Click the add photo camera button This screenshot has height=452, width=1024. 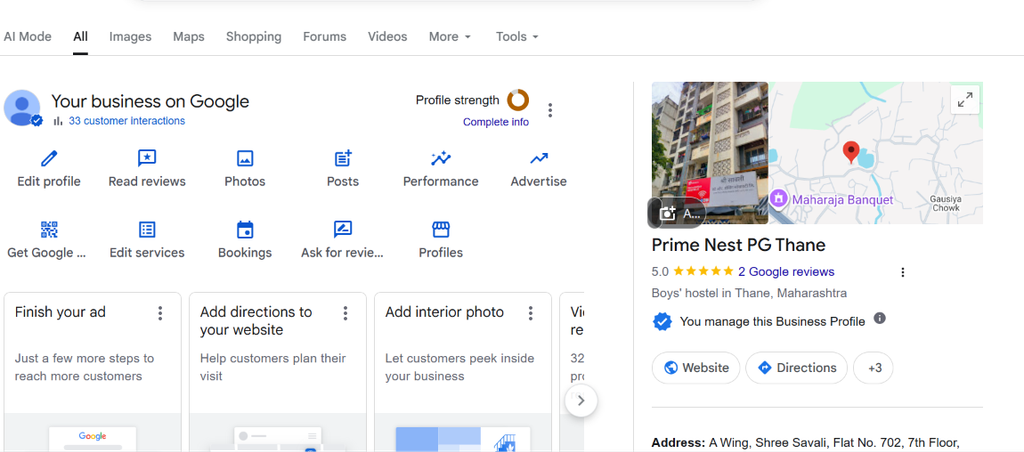click(x=677, y=213)
